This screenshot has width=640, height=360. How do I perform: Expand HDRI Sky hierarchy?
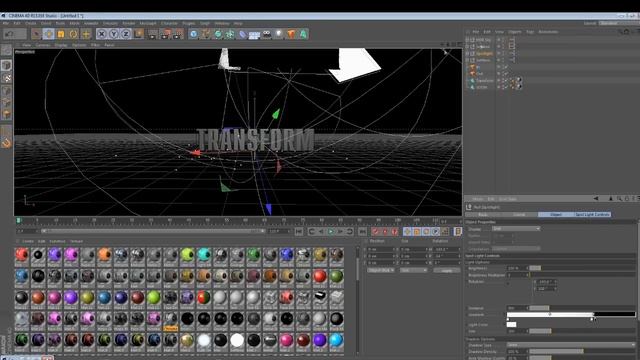(x=468, y=40)
